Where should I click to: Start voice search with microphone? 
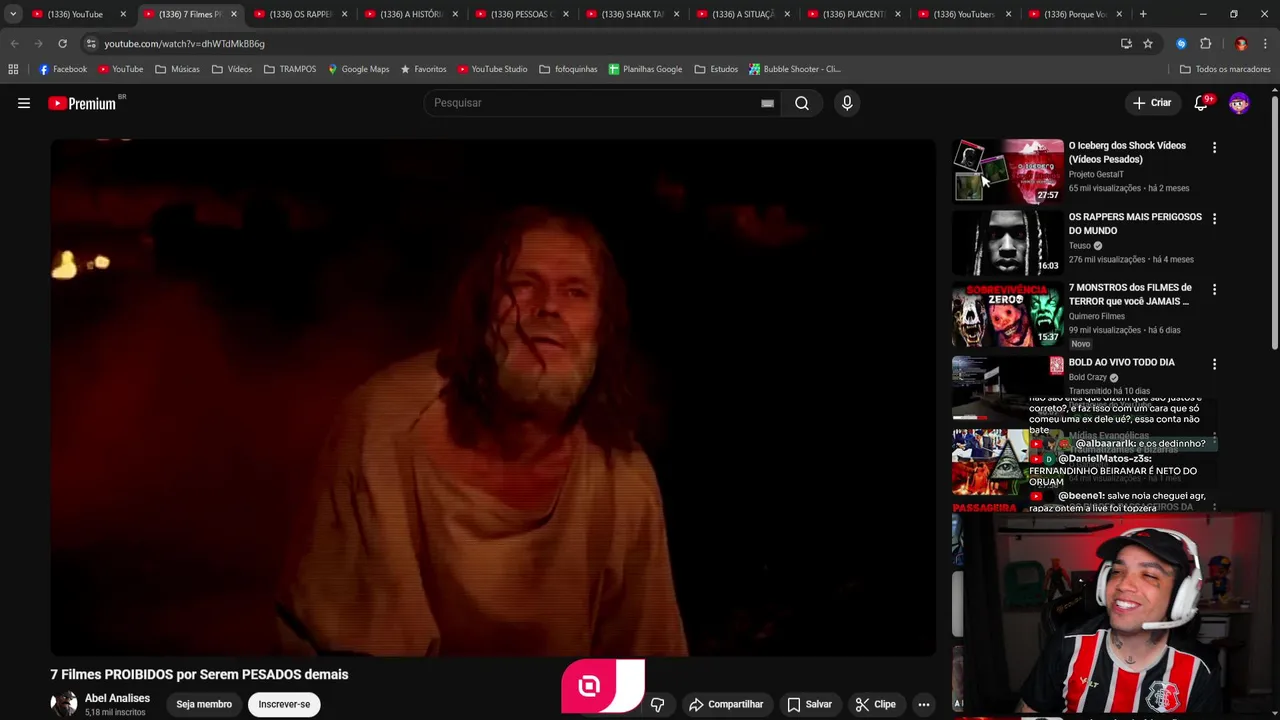(x=847, y=103)
